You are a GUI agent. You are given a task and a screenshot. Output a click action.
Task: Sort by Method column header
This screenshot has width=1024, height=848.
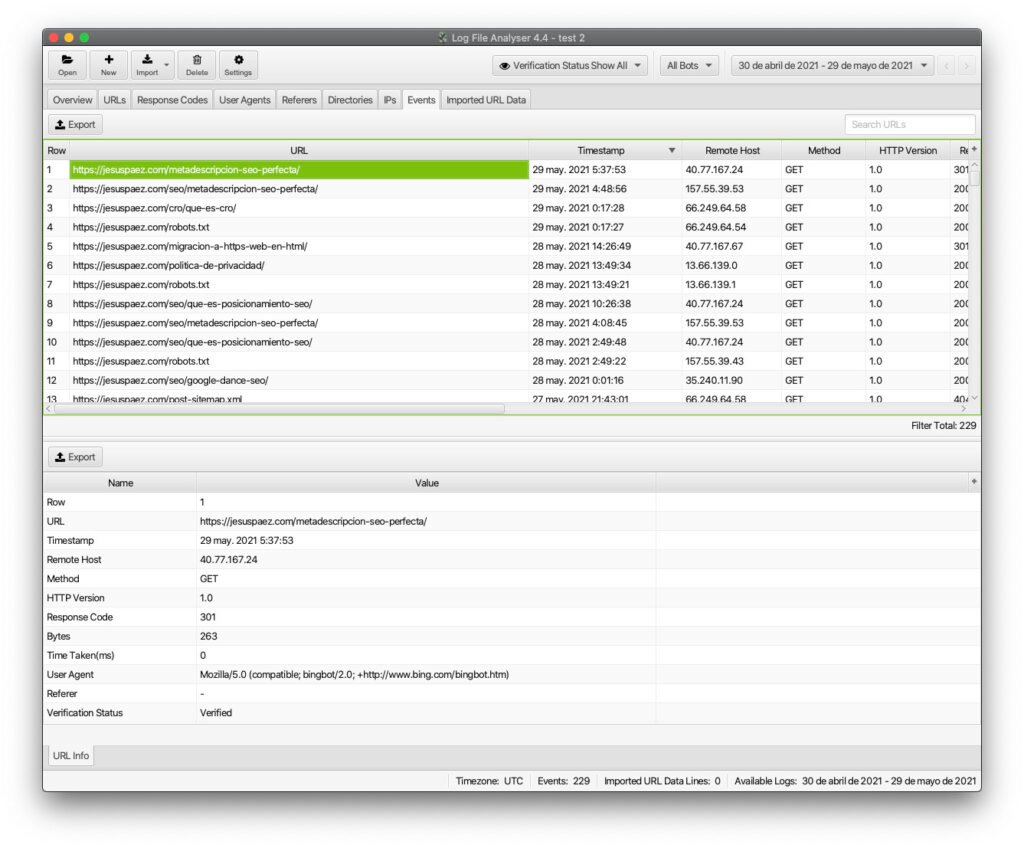pos(824,150)
